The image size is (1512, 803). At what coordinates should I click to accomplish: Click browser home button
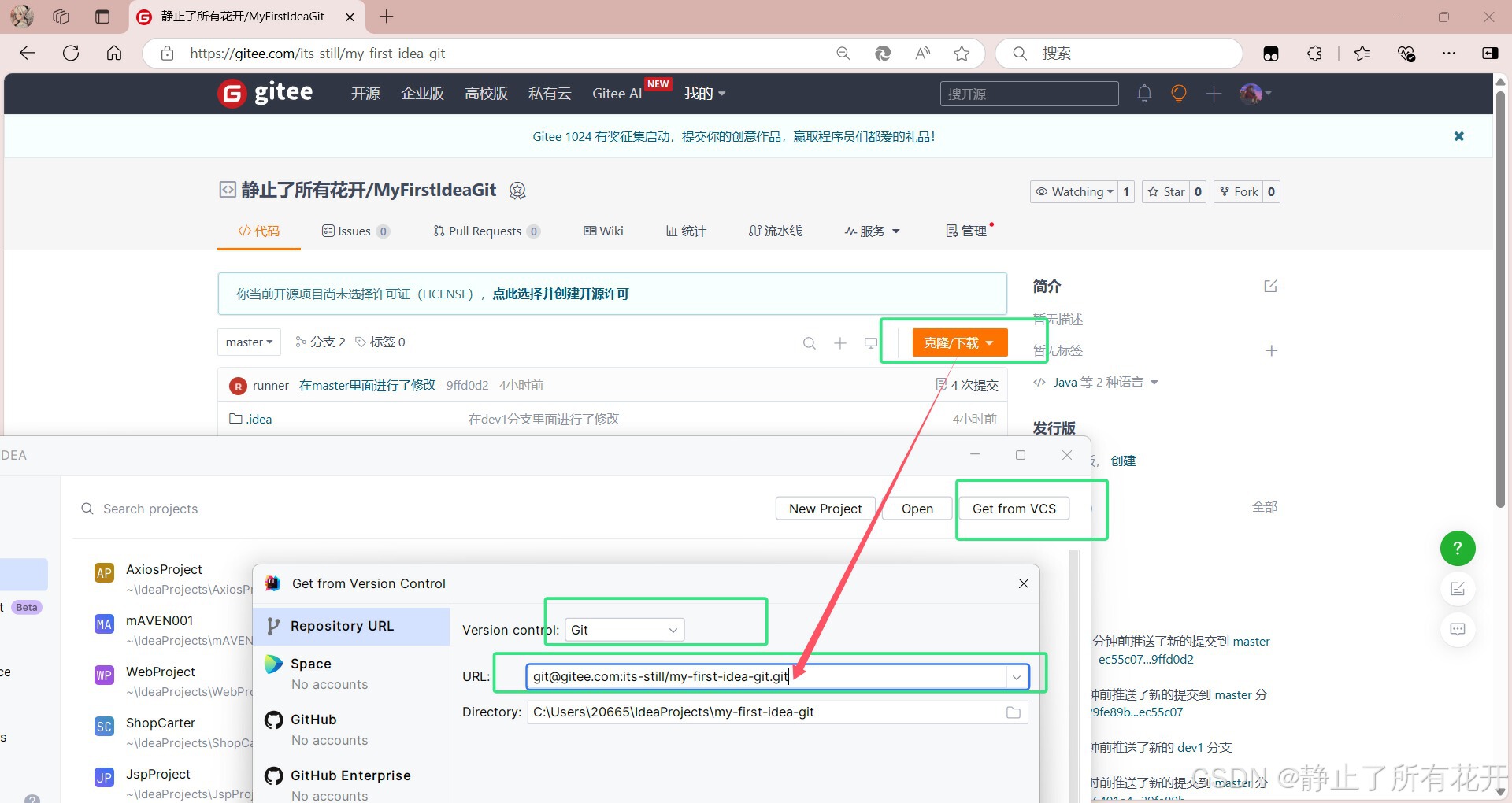[x=114, y=53]
